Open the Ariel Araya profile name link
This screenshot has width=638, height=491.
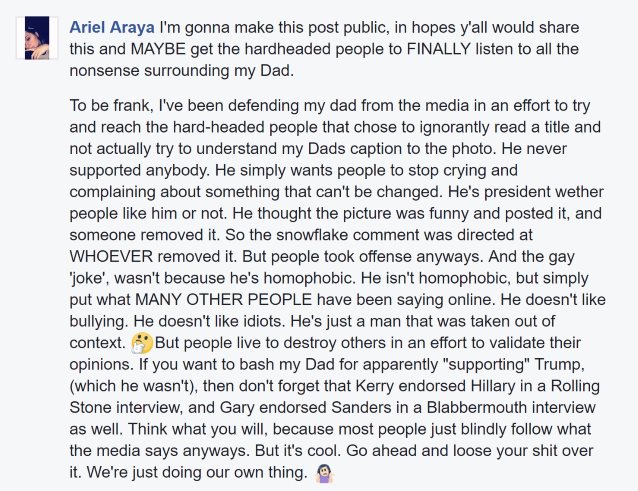click(112, 28)
